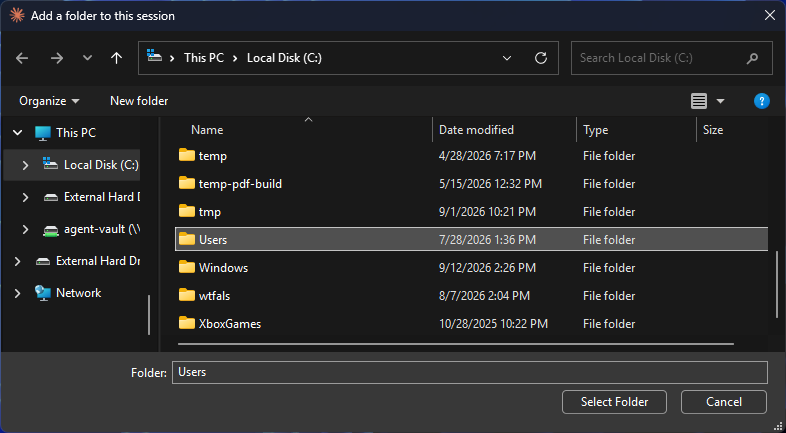Select the temp-pdf-build folder icon

point(186,183)
